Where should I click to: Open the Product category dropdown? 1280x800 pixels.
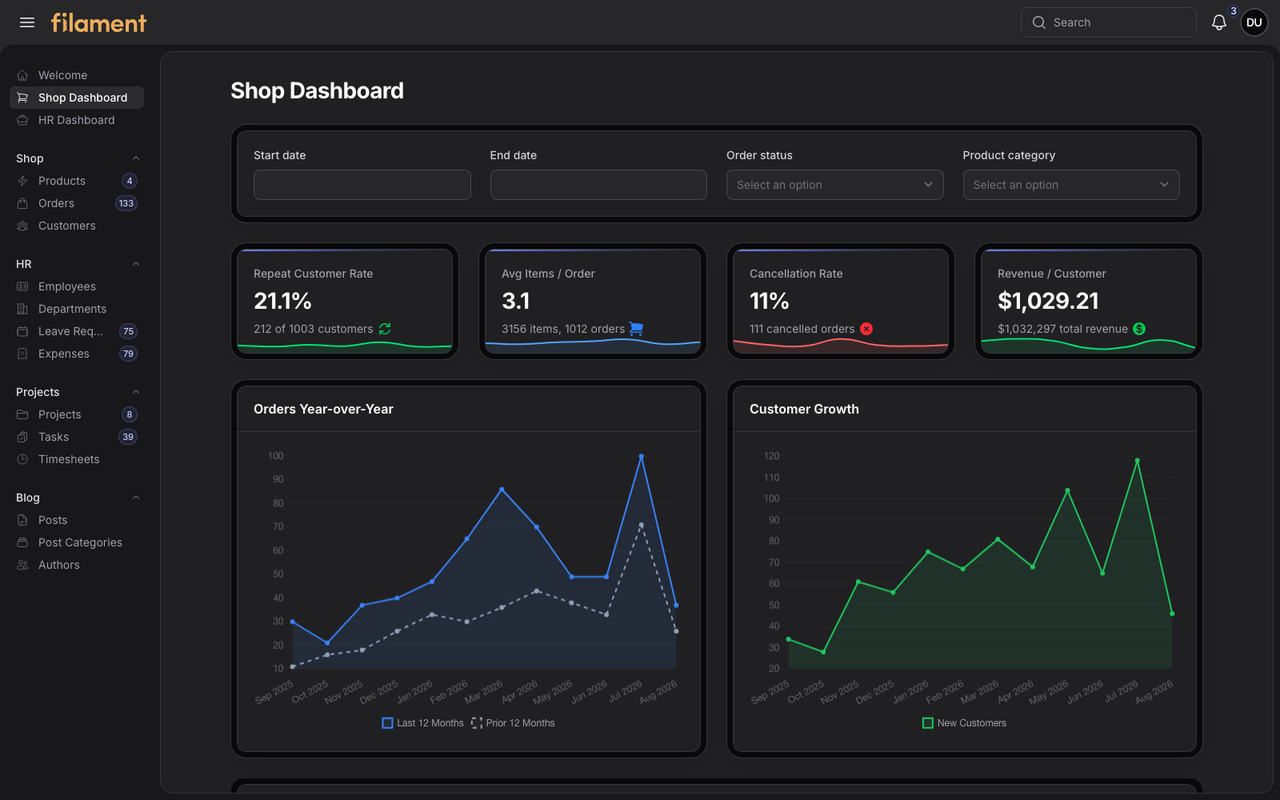[x=1071, y=185]
